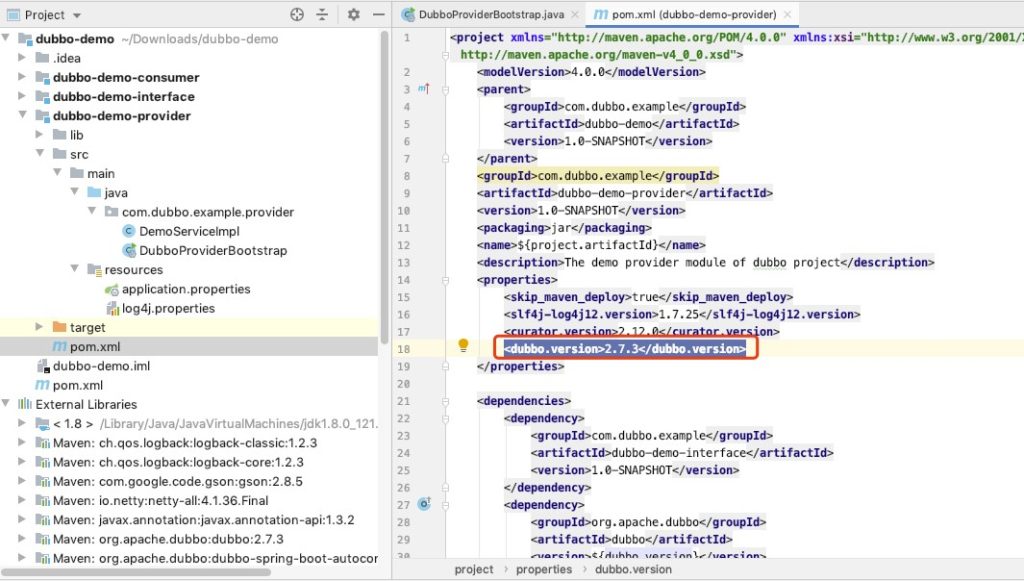Click the Project panel horizontal scrollbar

point(136,572)
